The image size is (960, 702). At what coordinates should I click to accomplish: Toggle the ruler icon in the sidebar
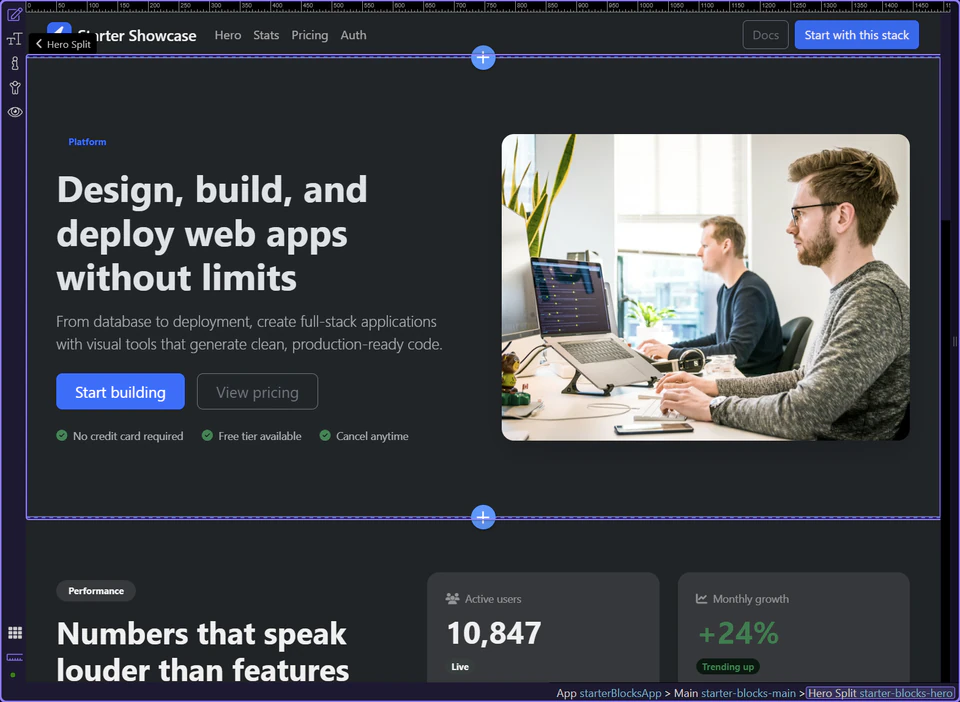tap(14, 657)
